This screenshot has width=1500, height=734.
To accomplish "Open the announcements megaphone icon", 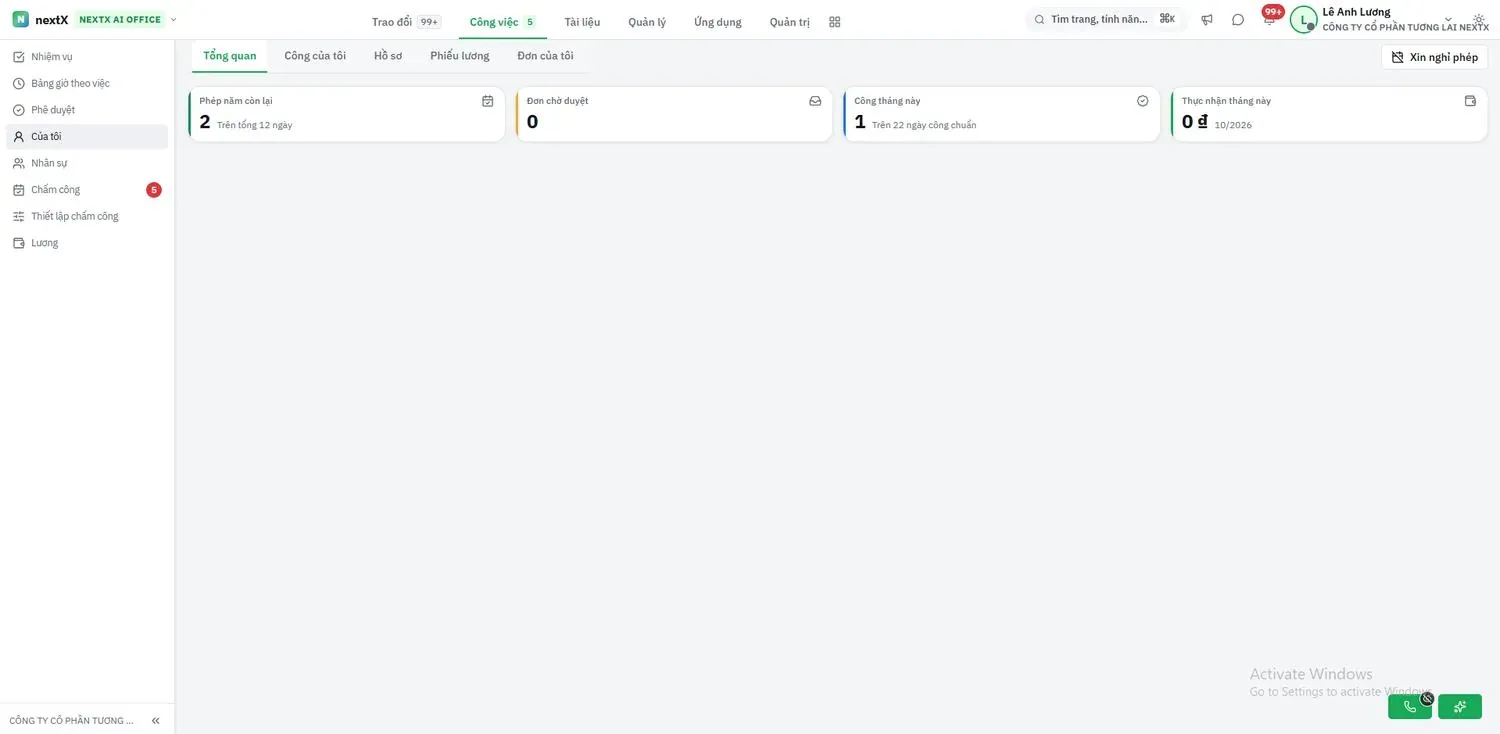I will pos(1207,20).
